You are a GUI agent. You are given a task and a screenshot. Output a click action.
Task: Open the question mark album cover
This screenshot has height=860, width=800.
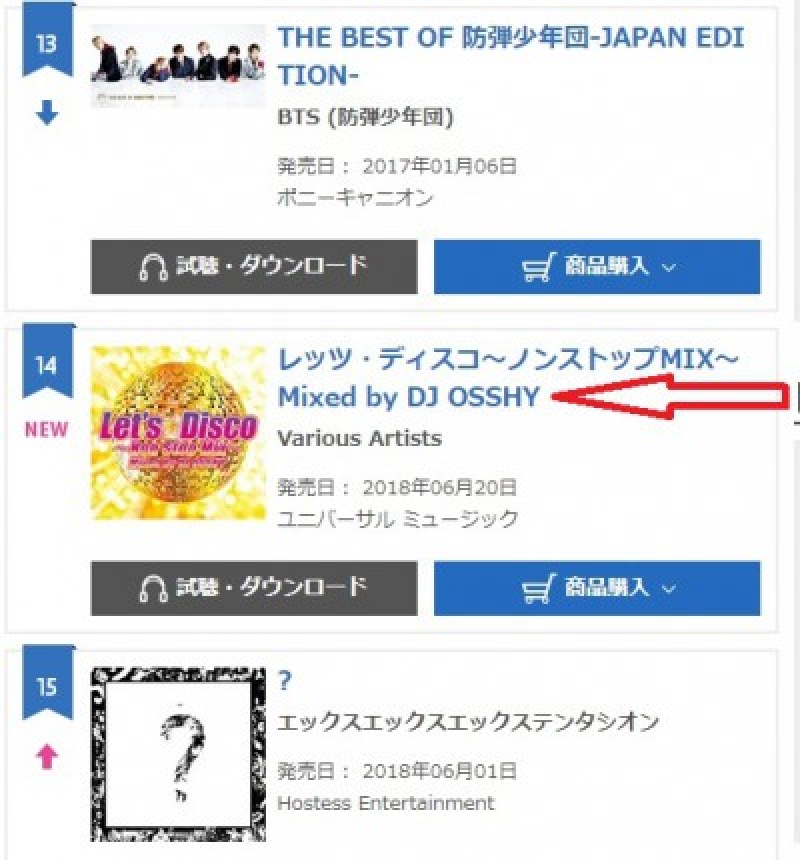[x=178, y=754]
